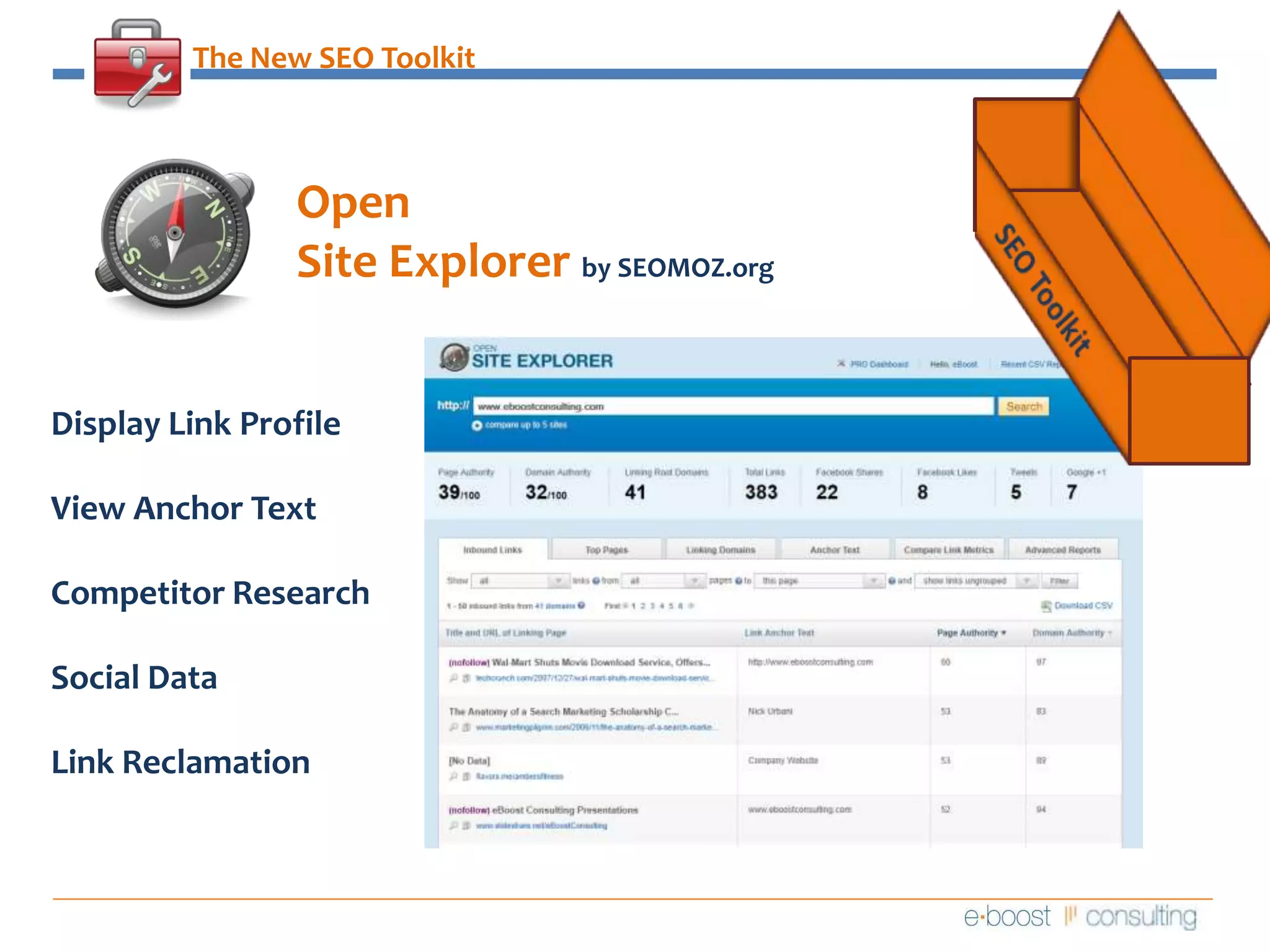The image size is (1270, 952).
Task: Select the Compare Link Metrics tab
Action: [x=949, y=550]
